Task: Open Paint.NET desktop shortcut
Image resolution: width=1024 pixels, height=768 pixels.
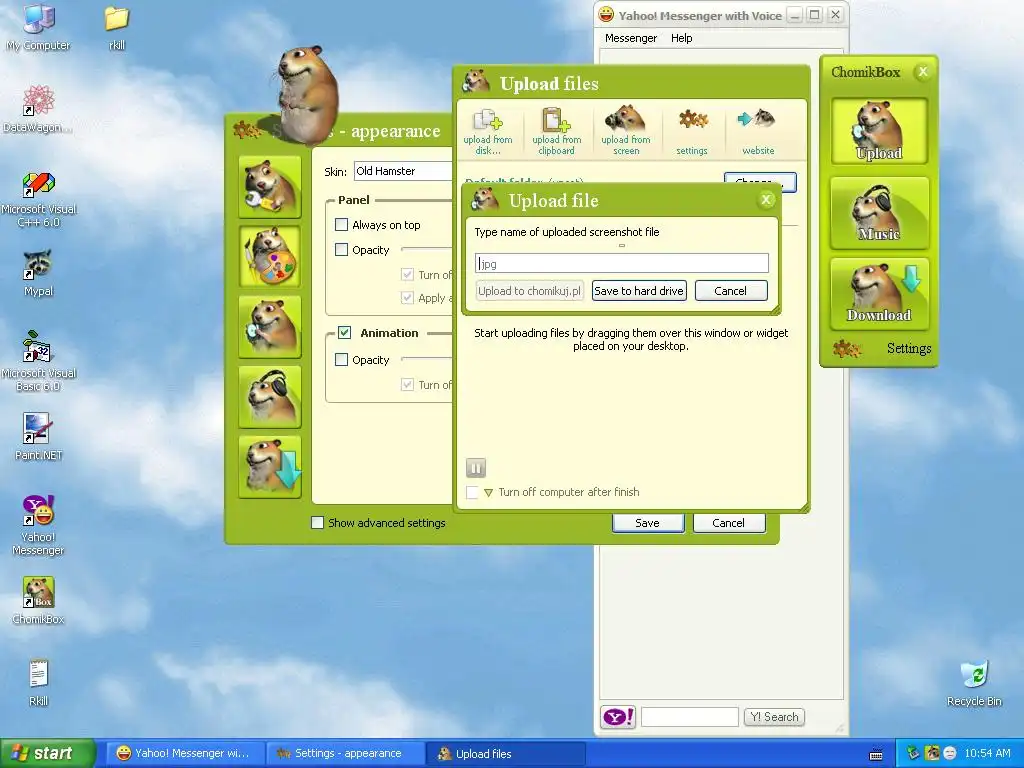Action: click(x=39, y=436)
